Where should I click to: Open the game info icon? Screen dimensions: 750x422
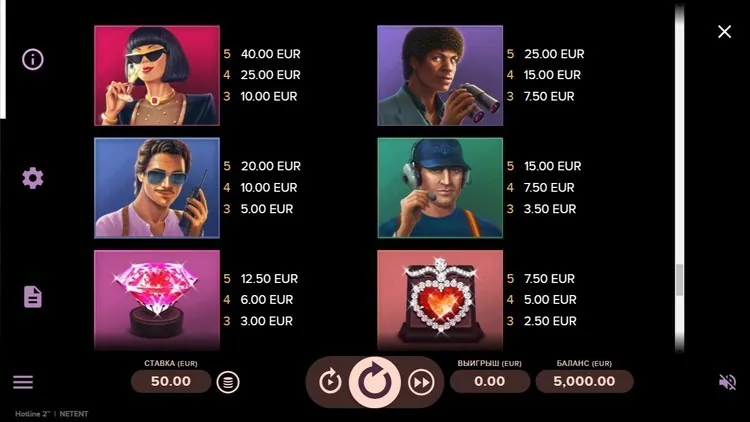coord(33,59)
